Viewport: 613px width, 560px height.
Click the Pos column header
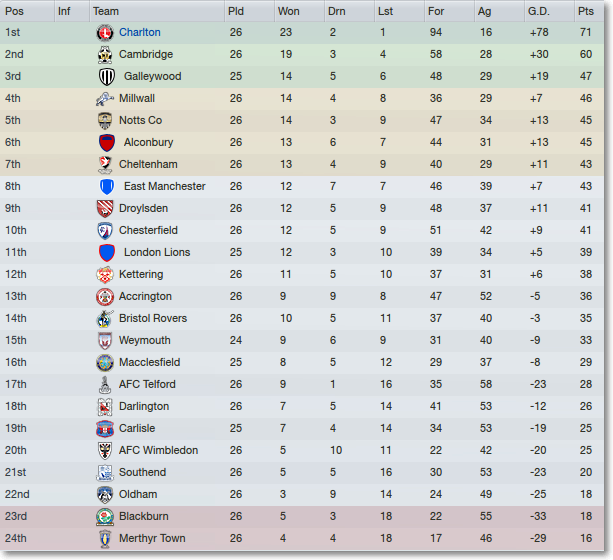[x=14, y=11]
